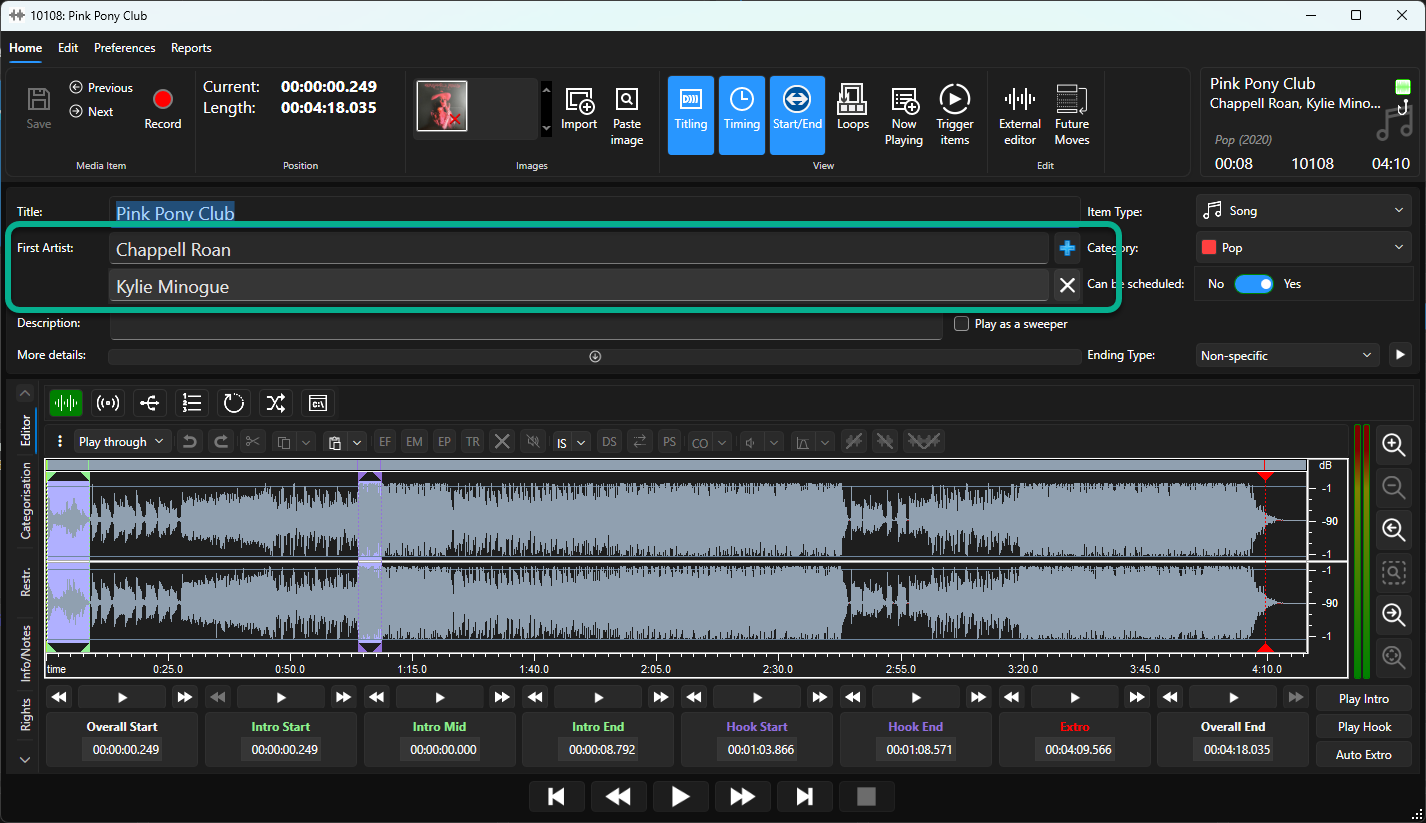Open the Item Type dropdown
Screen dimensions: 1426x823
(1303, 211)
